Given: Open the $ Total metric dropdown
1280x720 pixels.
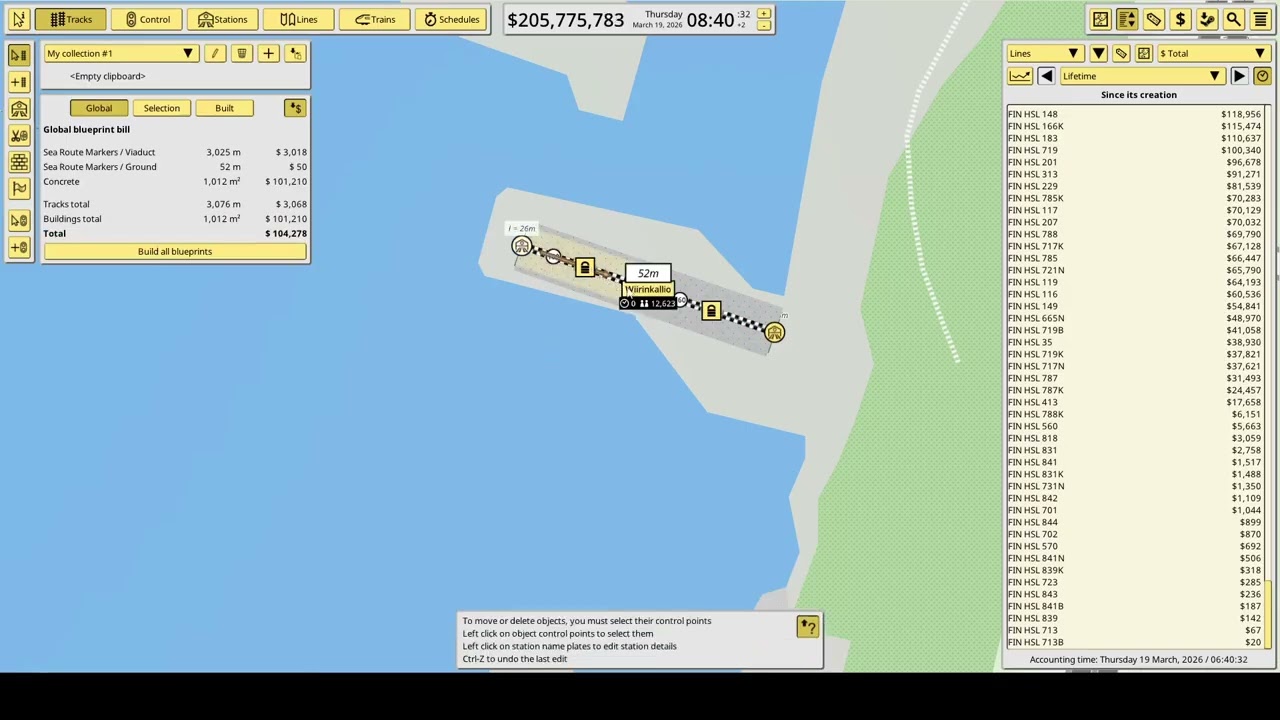Looking at the screenshot, I should [1213, 53].
